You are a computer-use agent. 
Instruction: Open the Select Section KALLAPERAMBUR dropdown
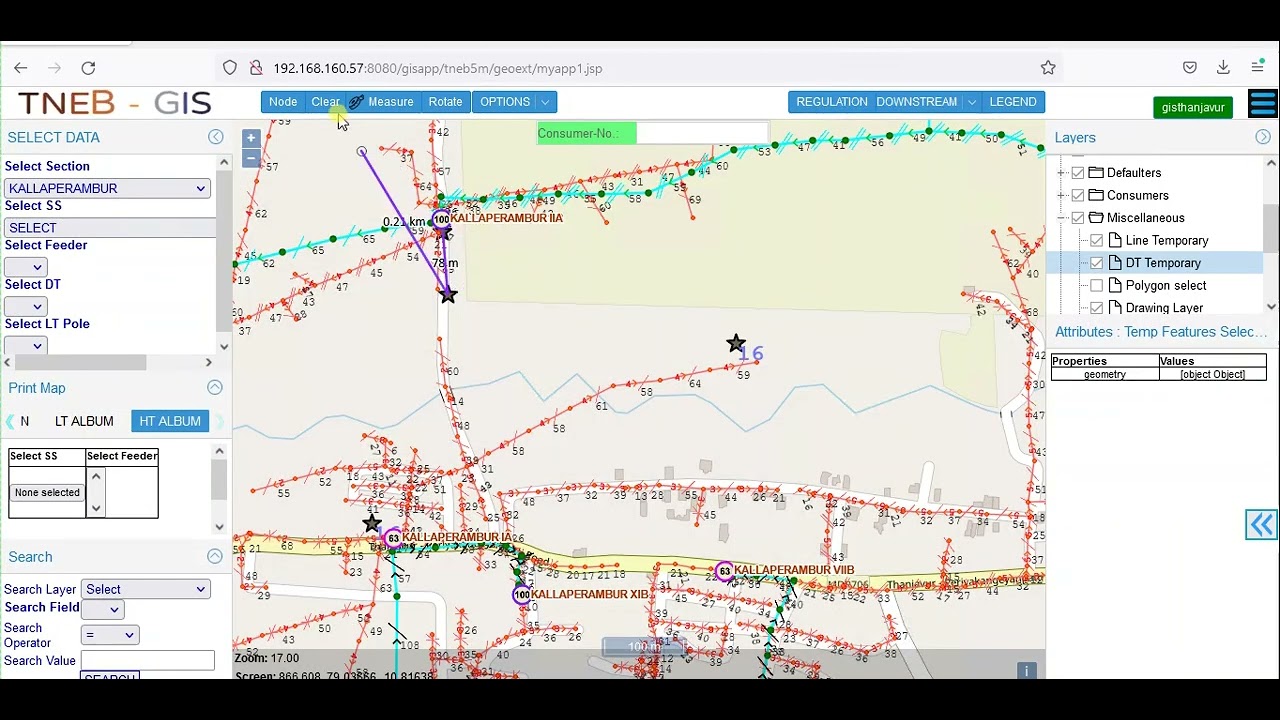(107, 188)
